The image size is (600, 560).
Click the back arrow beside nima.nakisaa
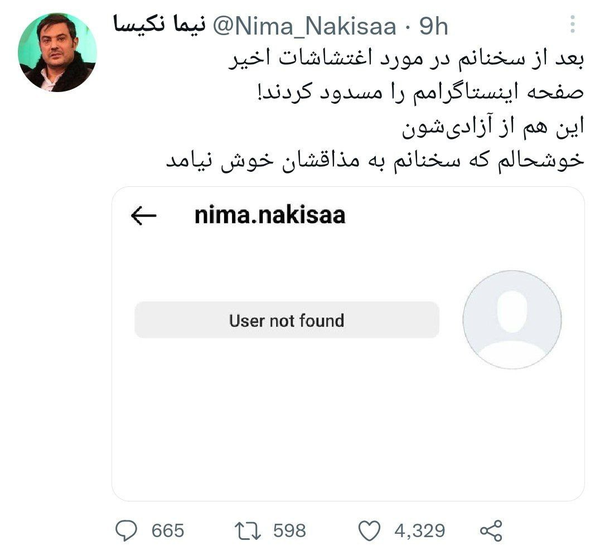pos(144,216)
